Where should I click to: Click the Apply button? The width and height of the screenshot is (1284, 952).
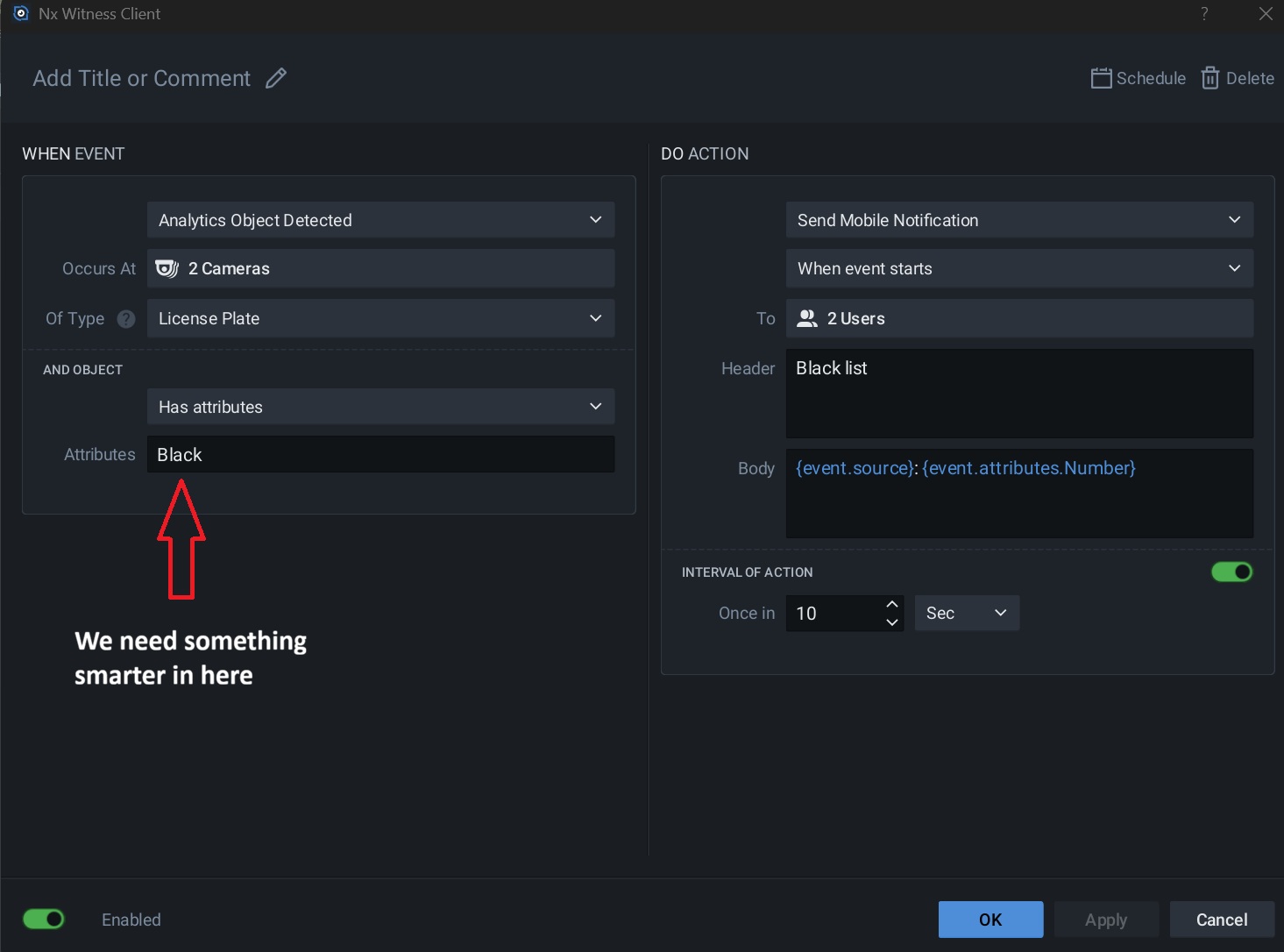(1106, 920)
